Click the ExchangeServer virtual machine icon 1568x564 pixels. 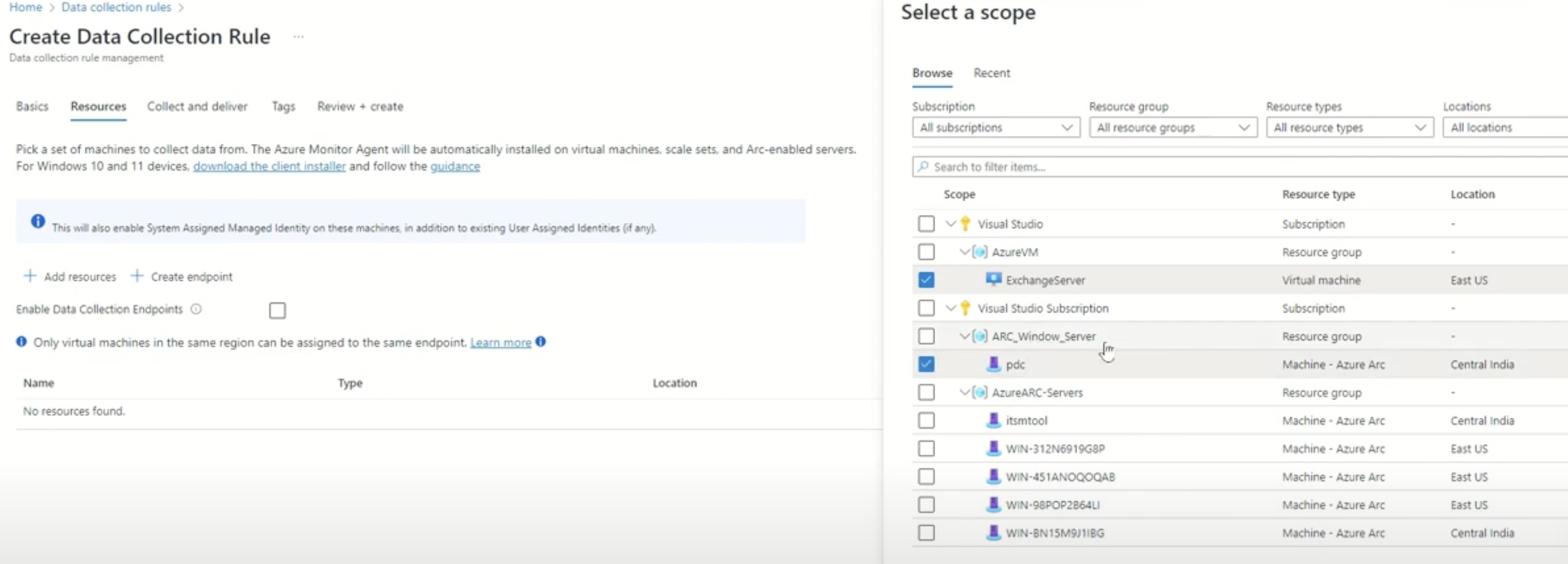click(994, 280)
